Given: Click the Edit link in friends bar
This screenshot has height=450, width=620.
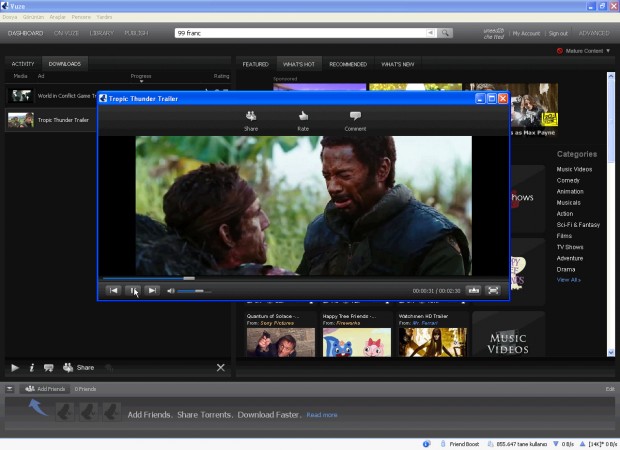Looking at the screenshot, I should pos(610,389).
